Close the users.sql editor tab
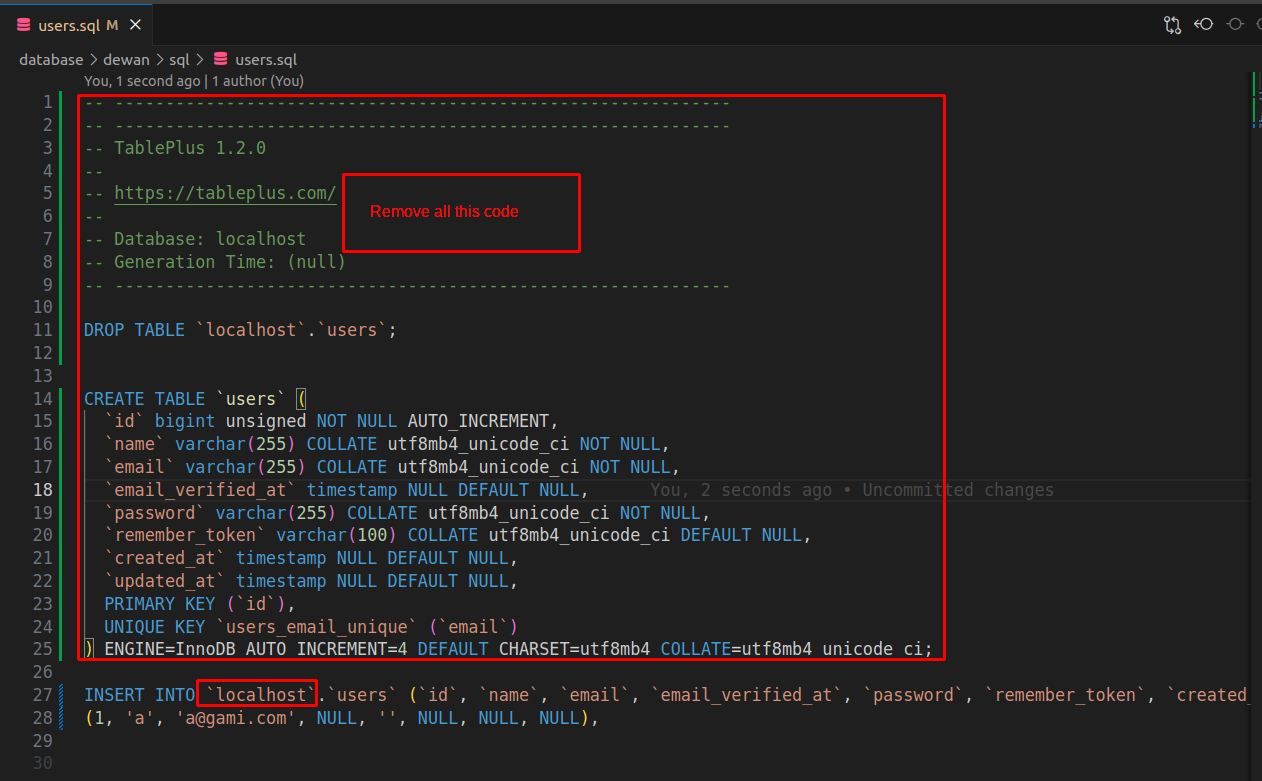 [135, 25]
